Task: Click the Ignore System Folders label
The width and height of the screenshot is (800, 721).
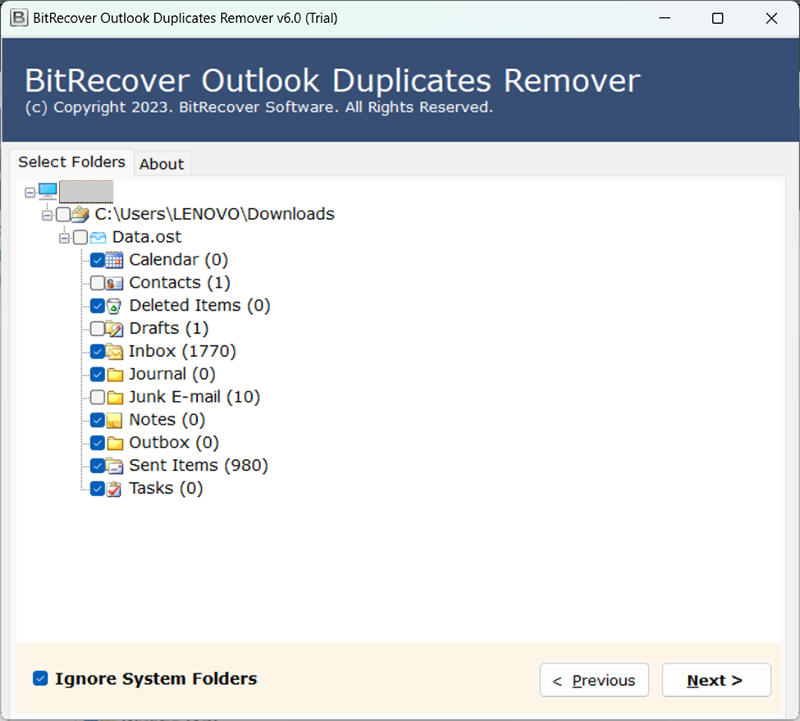Action: (156, 679)
